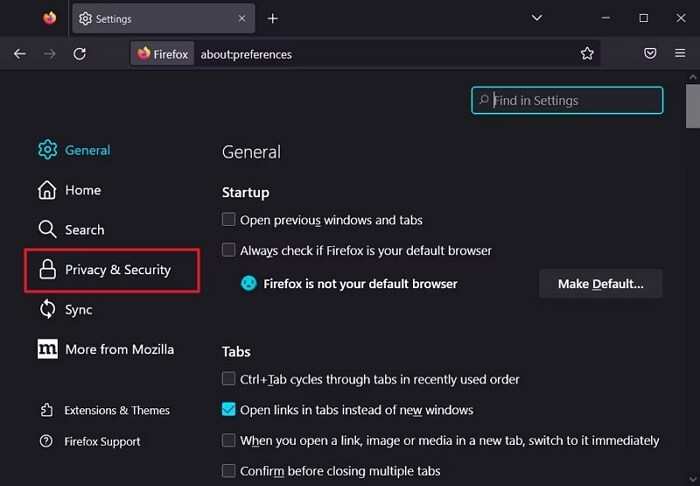
Task: Click the General gear icon in the sidebar
Action: click(47, 150)
